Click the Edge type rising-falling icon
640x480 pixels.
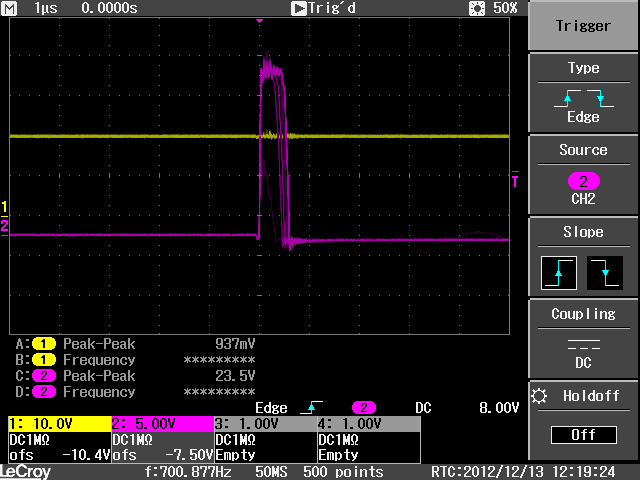tap(584, 98)
